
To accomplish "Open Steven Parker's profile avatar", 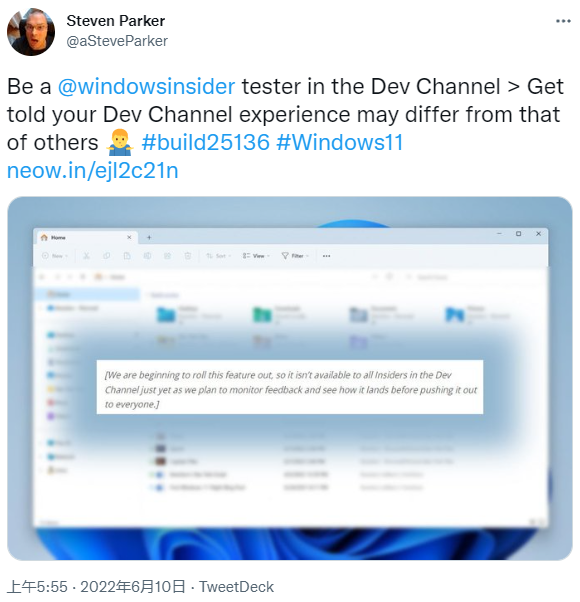I will [x=31, y=32].
